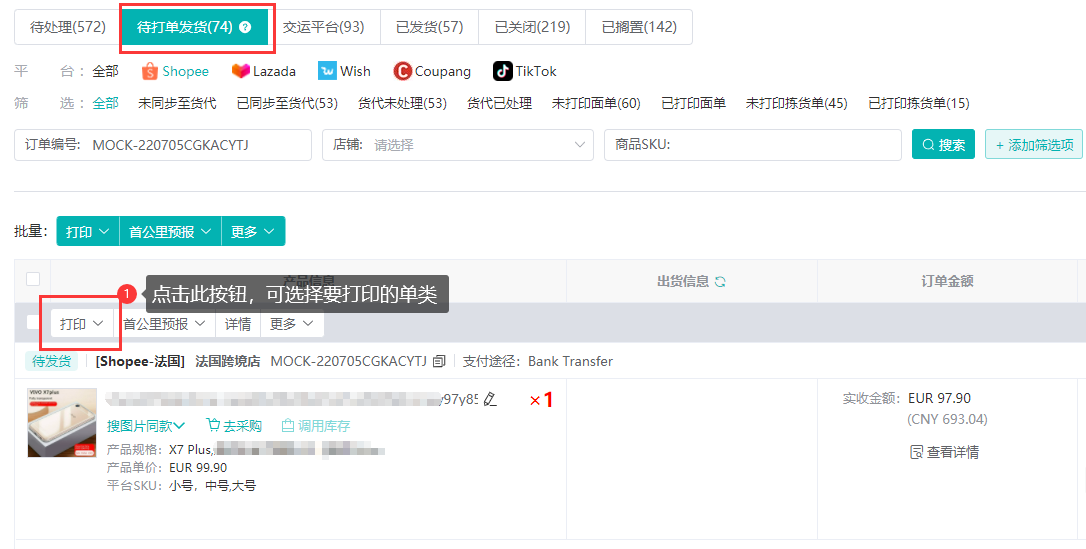
Task: Expand the batch 更多 dropdown
Action: click(x=252, y=232)
